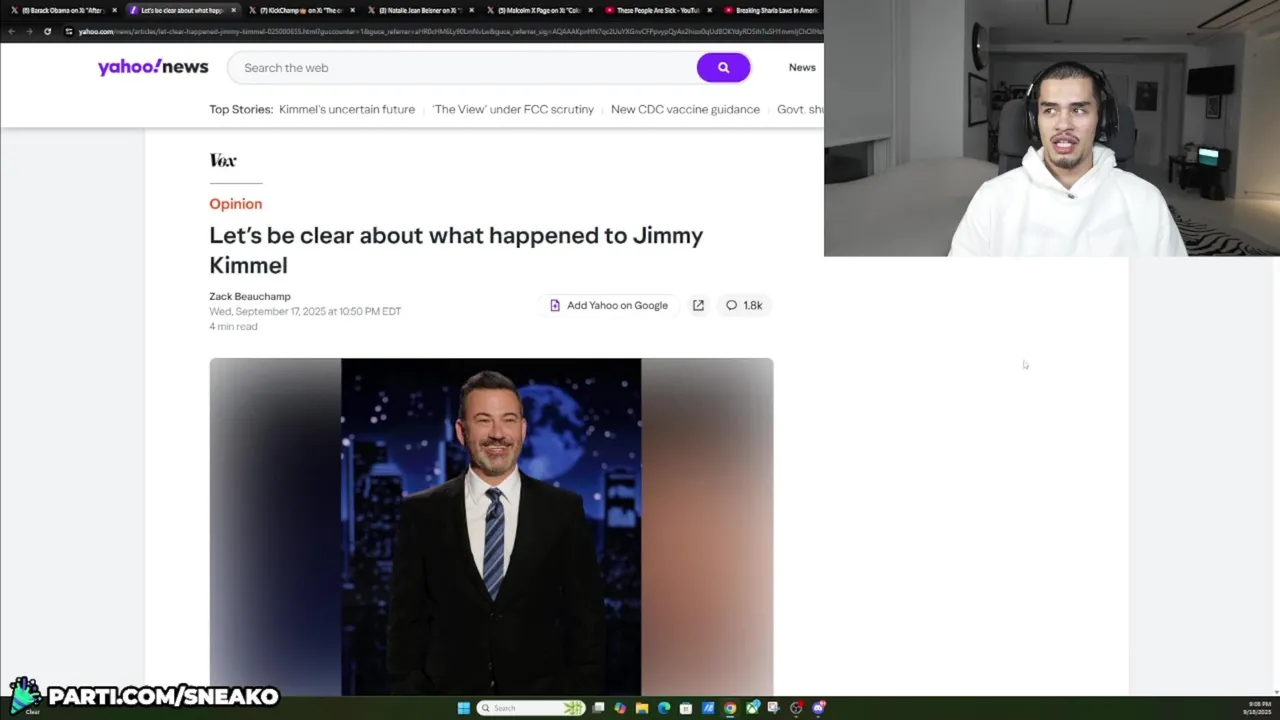Click the Vox publisher logo

(x=223, y=160)
